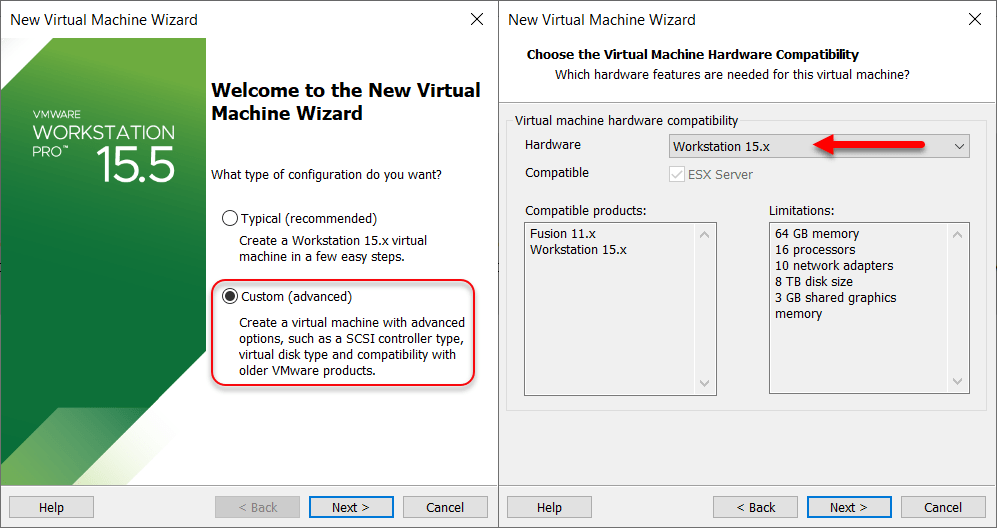Close the welcome wizard window
The height and width of the screenshot is (528, 997).
pos(477,19)
